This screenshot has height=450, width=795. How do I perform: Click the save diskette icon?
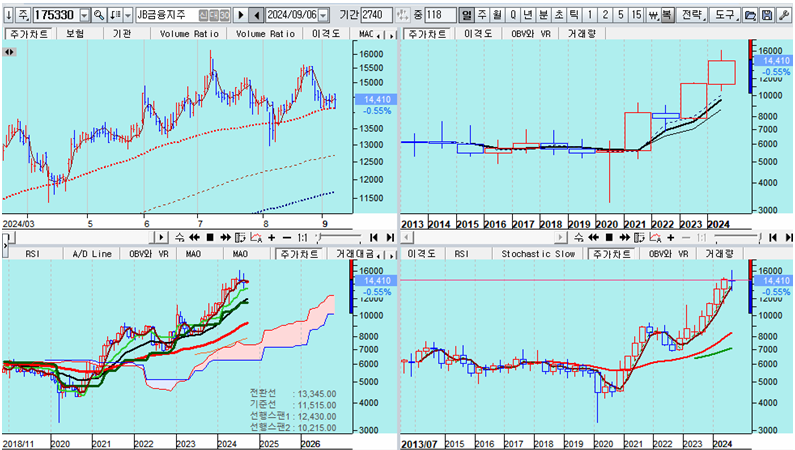click(766, 15)
